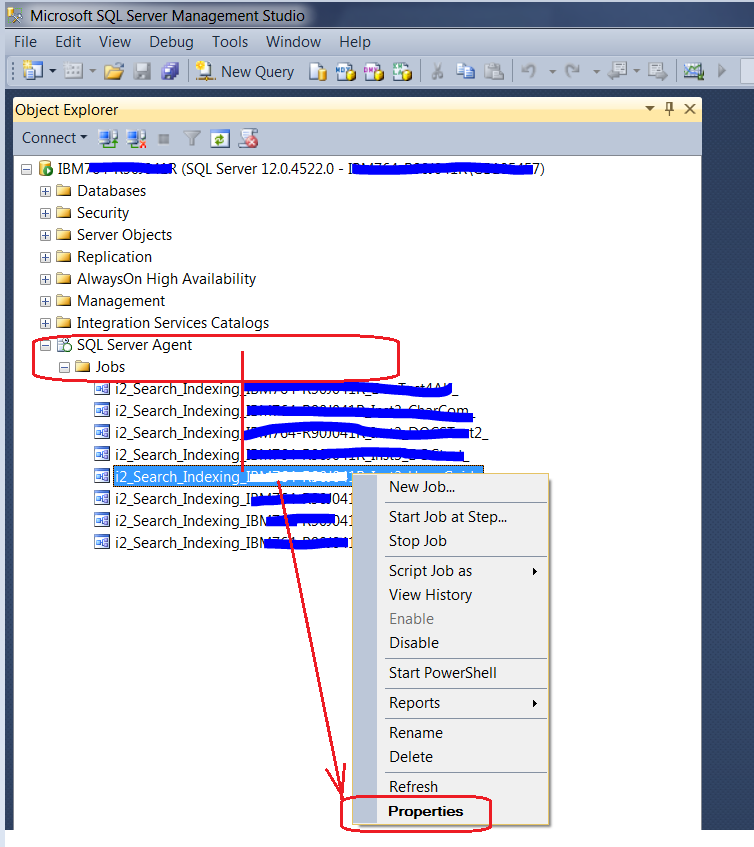Click the Start green arrow icon
The height and width of the screenshot is (847, 754).
722,71
